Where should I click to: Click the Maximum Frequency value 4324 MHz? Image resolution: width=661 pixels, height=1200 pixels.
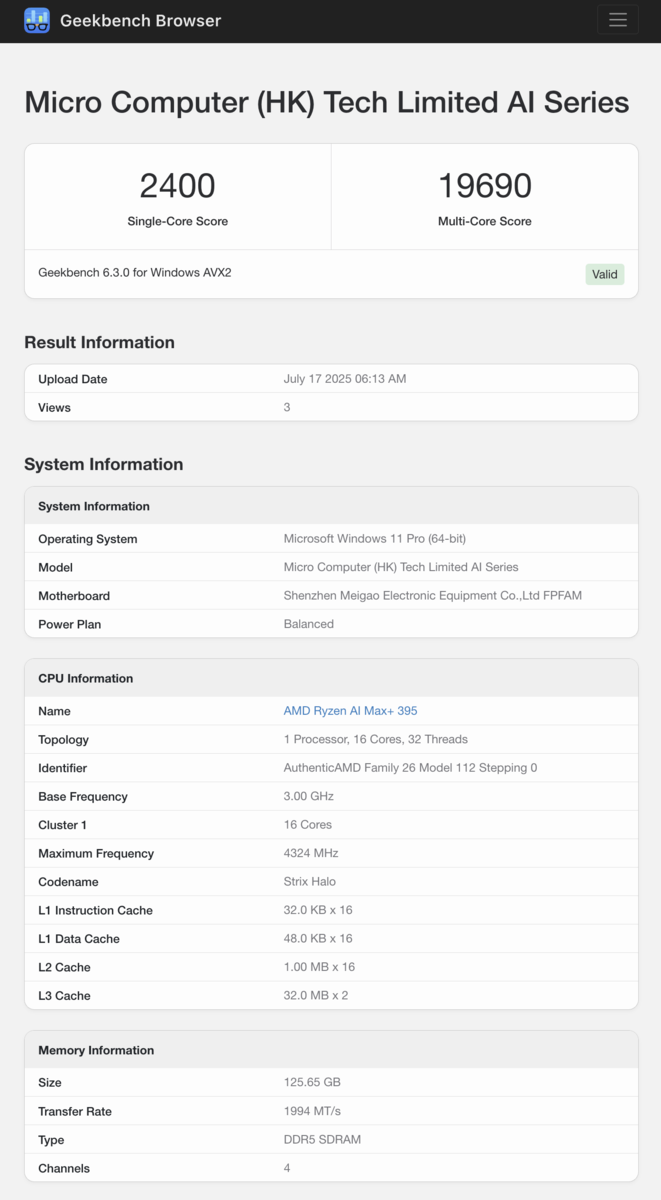click(311, 853)
